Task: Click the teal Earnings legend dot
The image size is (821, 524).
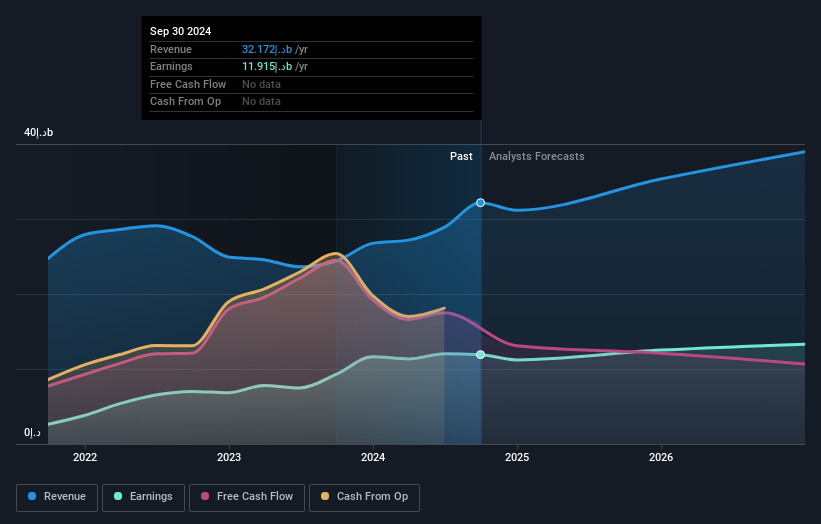Action: (118, 496)
